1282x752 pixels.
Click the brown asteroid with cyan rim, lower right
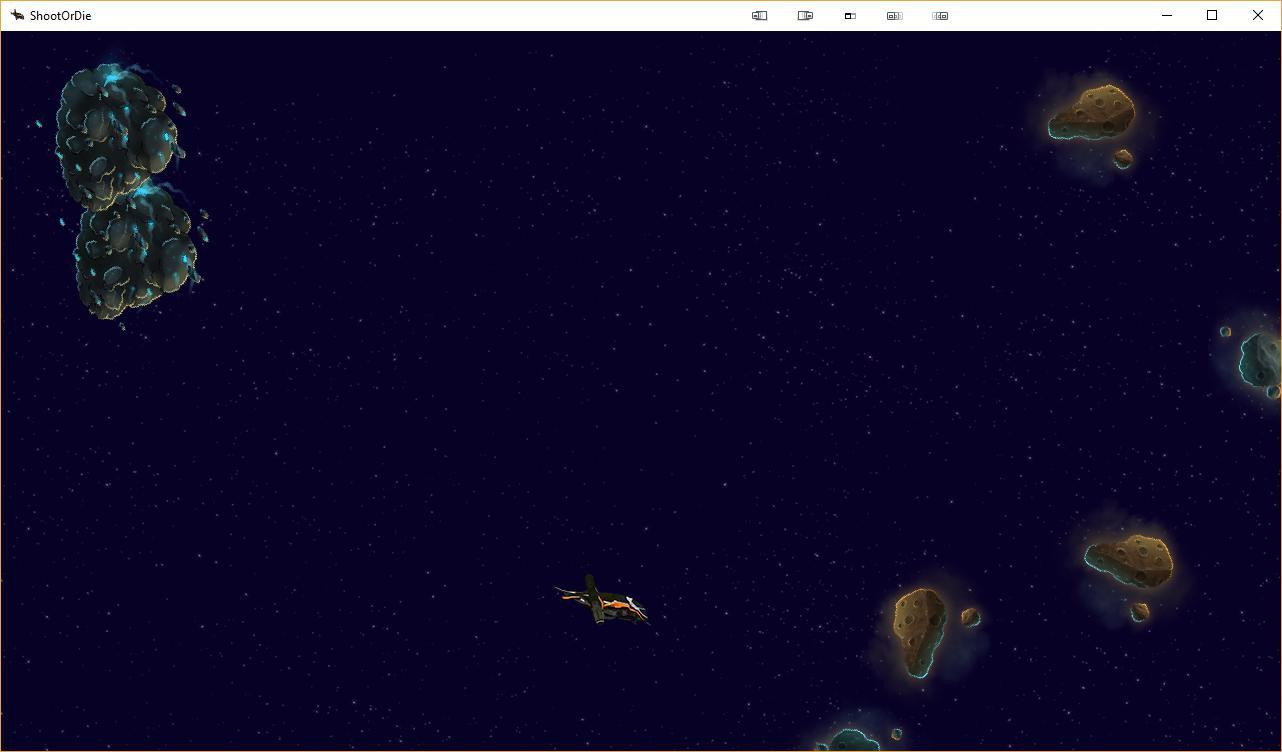(x=1129, y=559)
